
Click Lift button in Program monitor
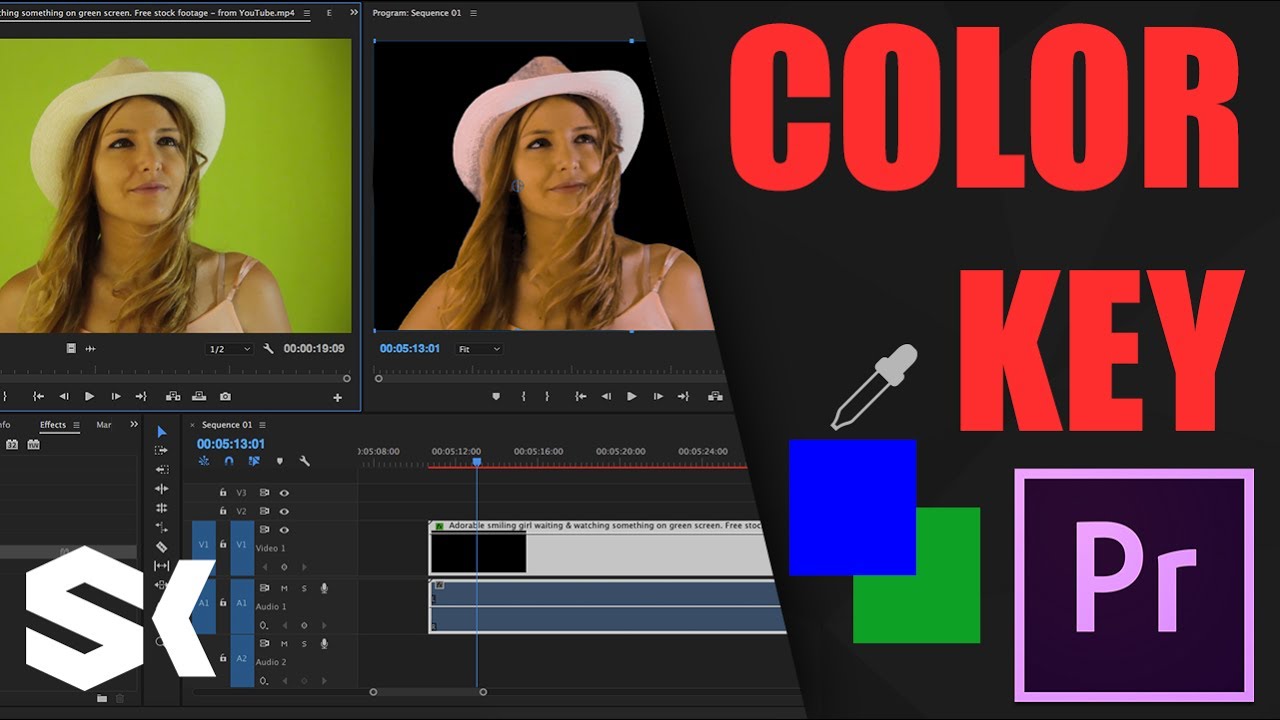715,397
